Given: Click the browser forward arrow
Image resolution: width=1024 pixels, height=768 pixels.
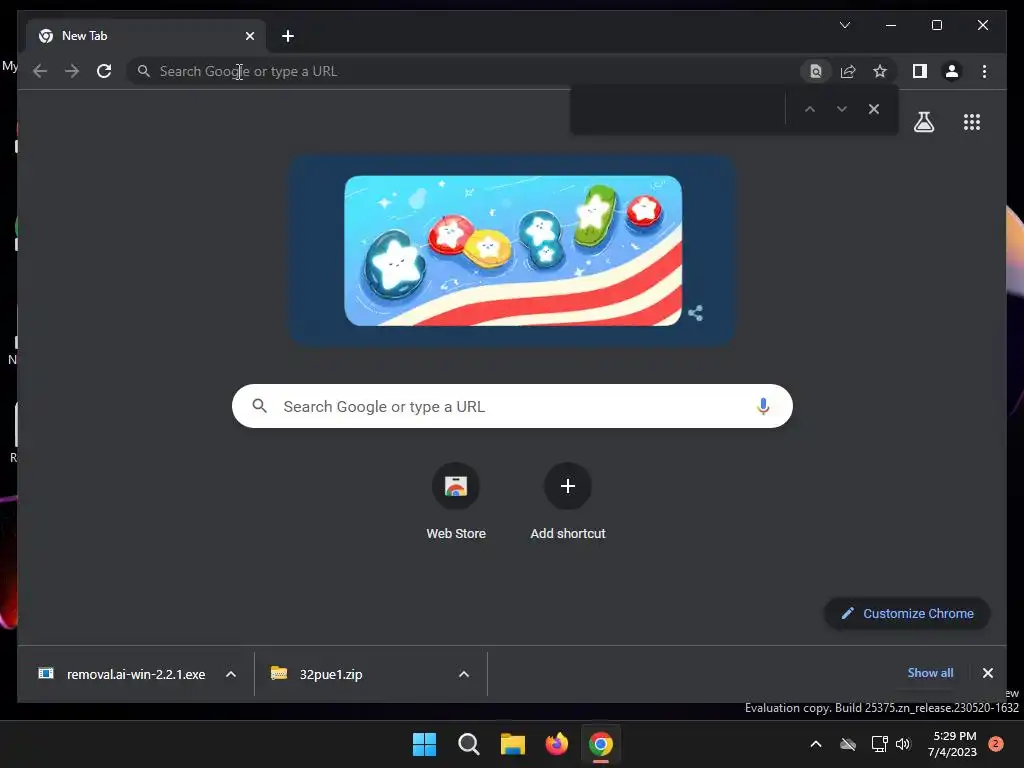Looking at the screenshot, I should click(x=72, y=71).
